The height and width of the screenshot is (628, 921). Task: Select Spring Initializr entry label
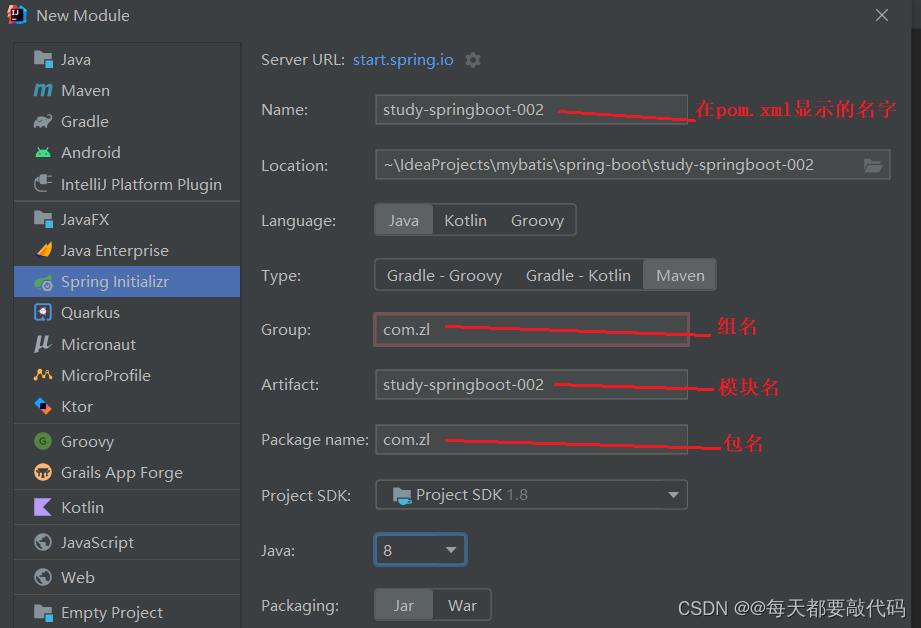(x=115, y=282)
